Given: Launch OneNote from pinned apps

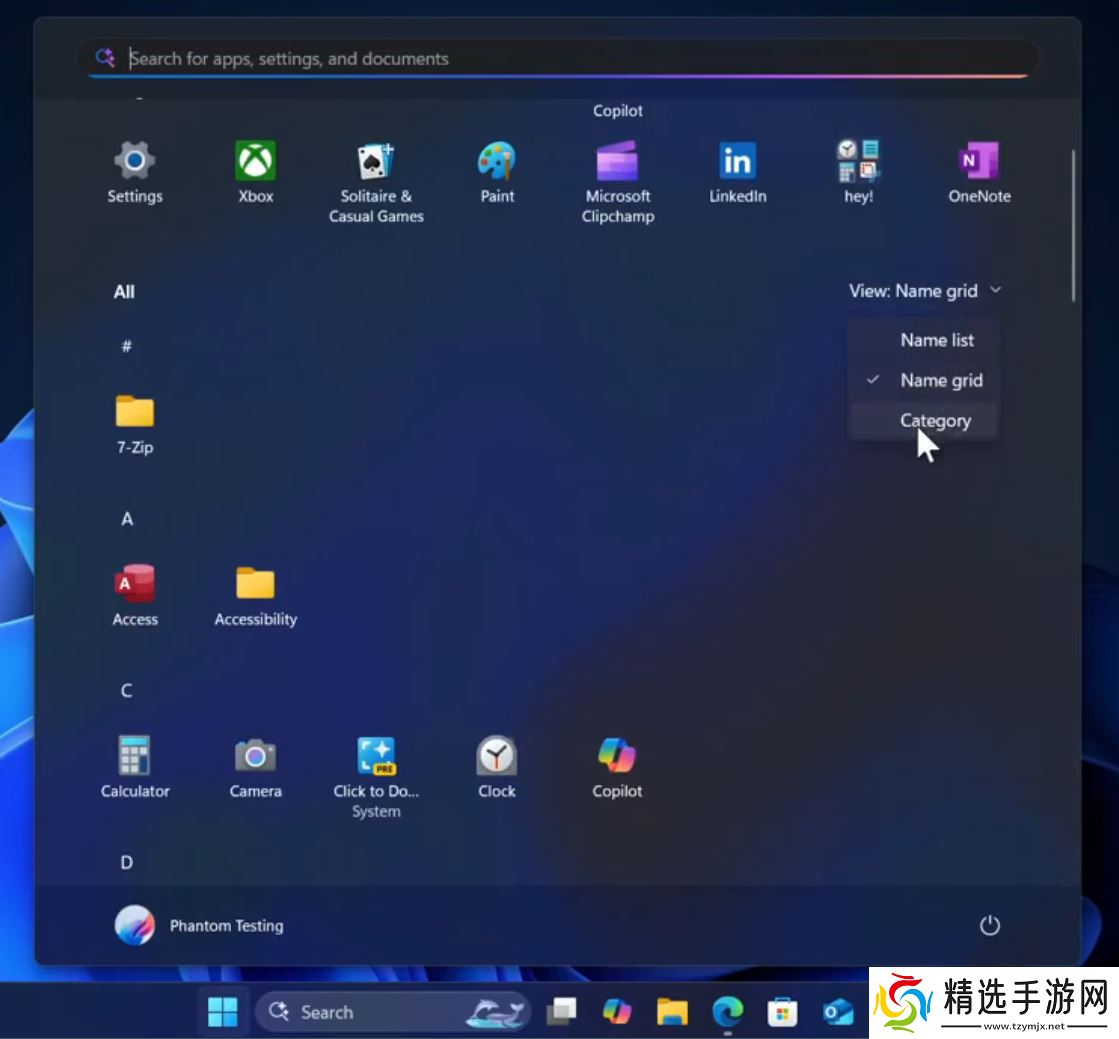Looking at the screenshot, I should (979, 171).
